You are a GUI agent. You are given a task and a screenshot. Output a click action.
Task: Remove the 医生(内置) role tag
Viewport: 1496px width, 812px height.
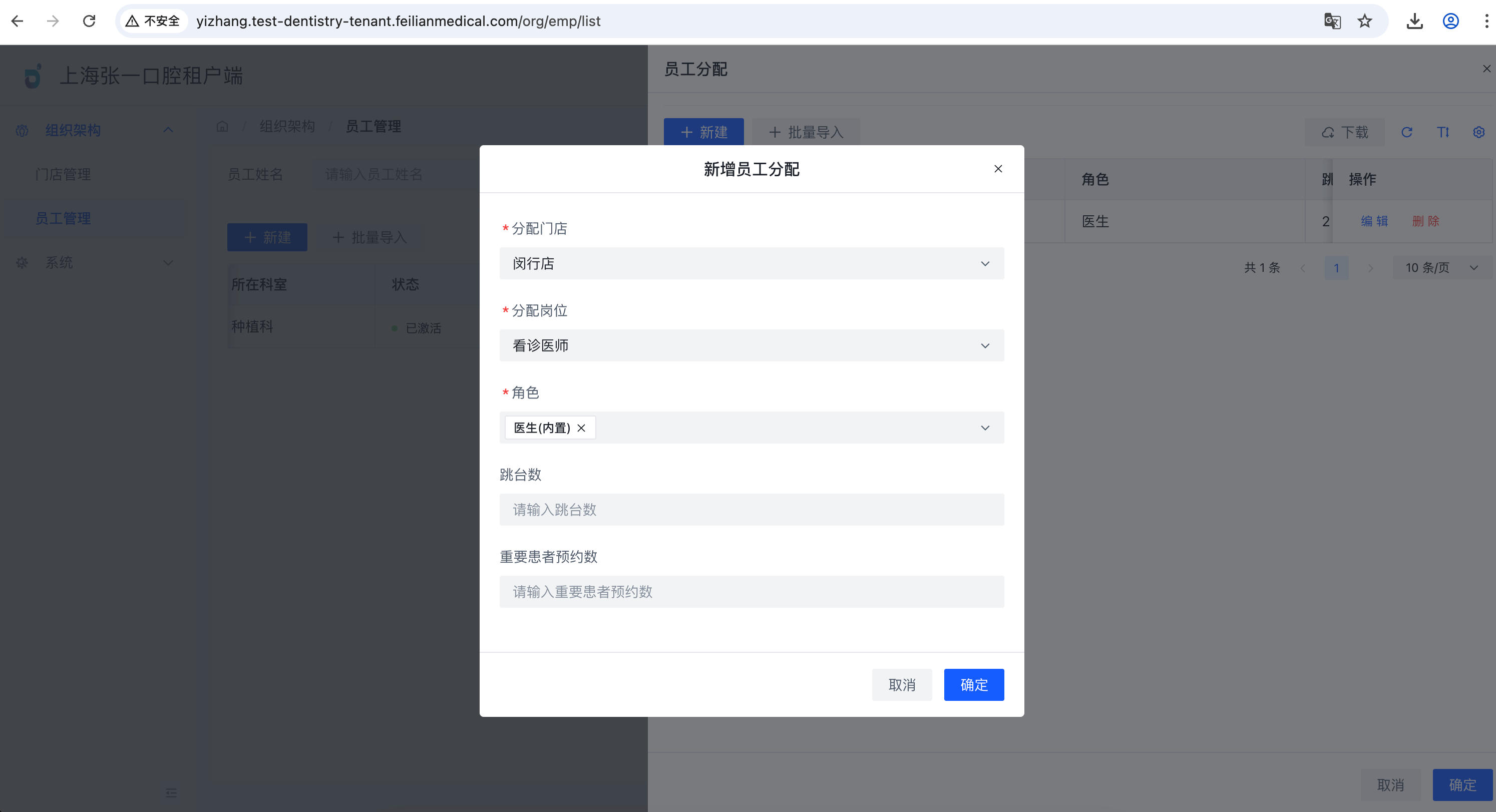(x=581, y=428)
